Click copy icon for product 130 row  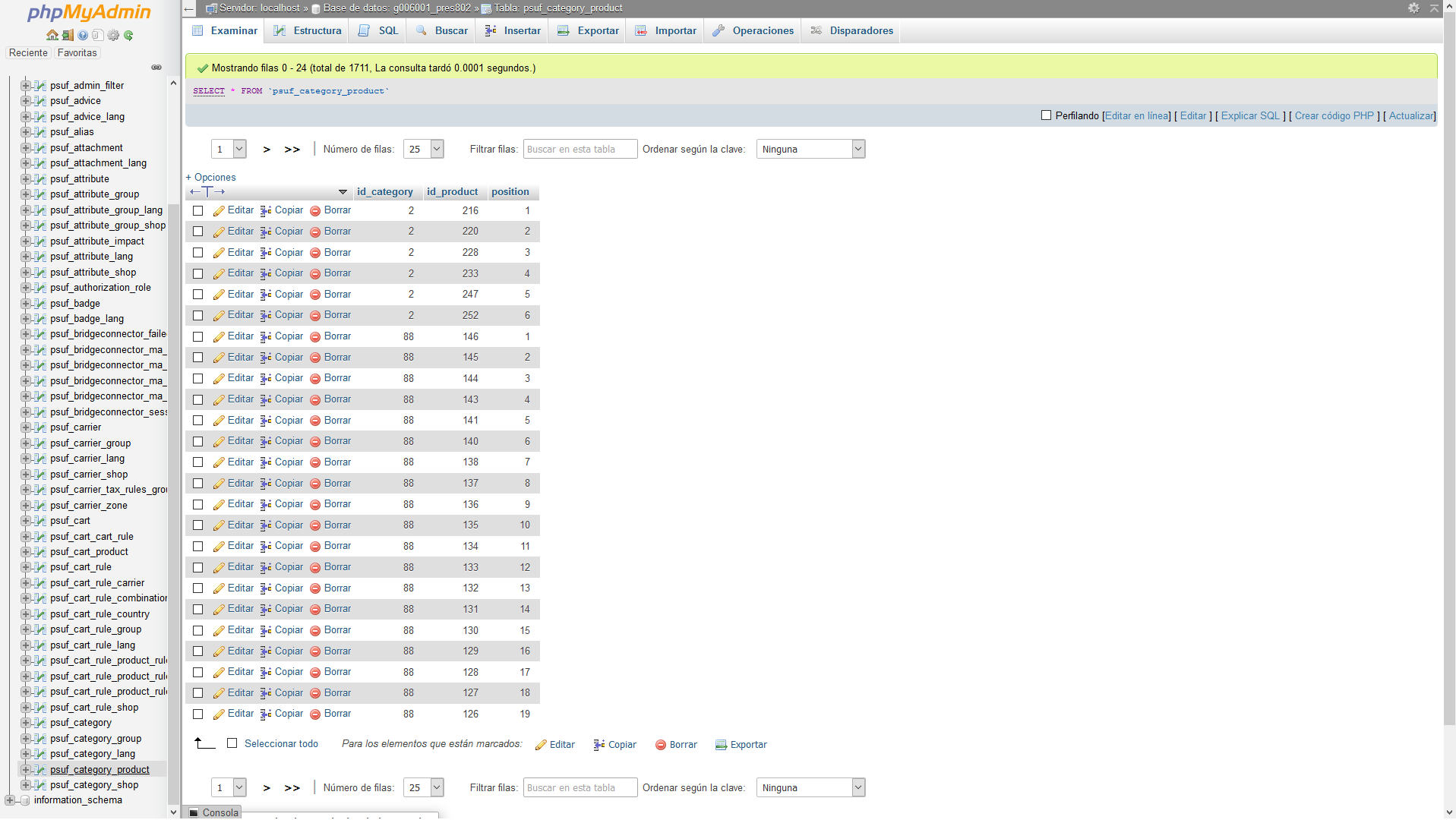(x=266, y=631)
